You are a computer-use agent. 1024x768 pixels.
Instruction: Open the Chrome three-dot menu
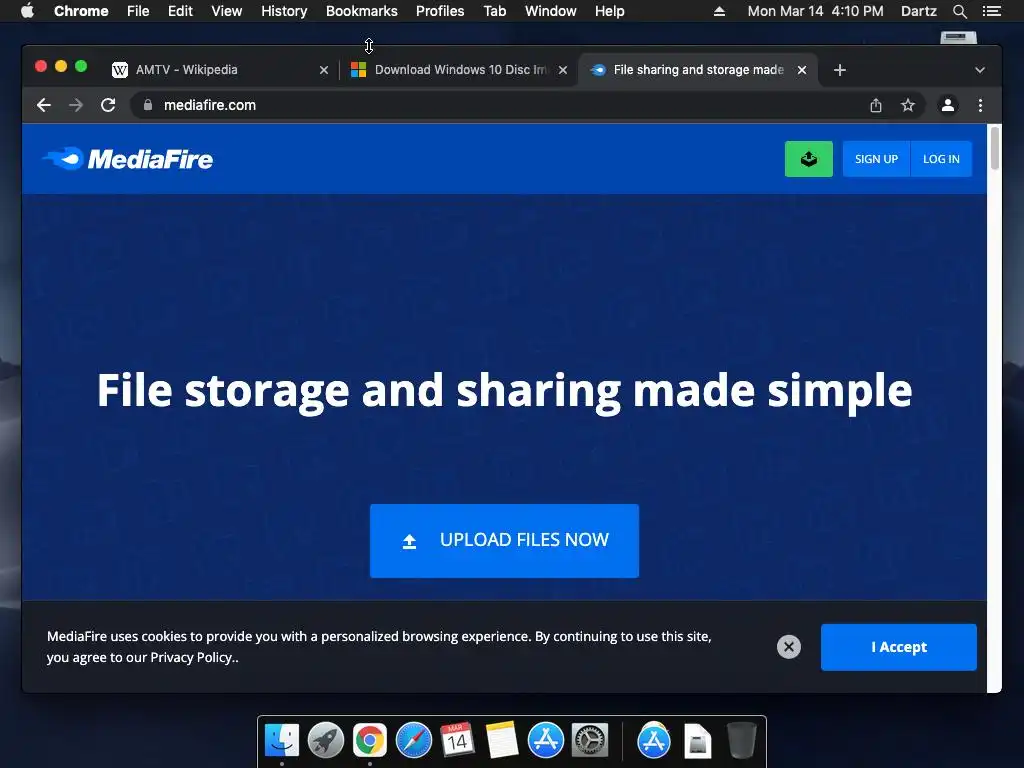[980, 105]
